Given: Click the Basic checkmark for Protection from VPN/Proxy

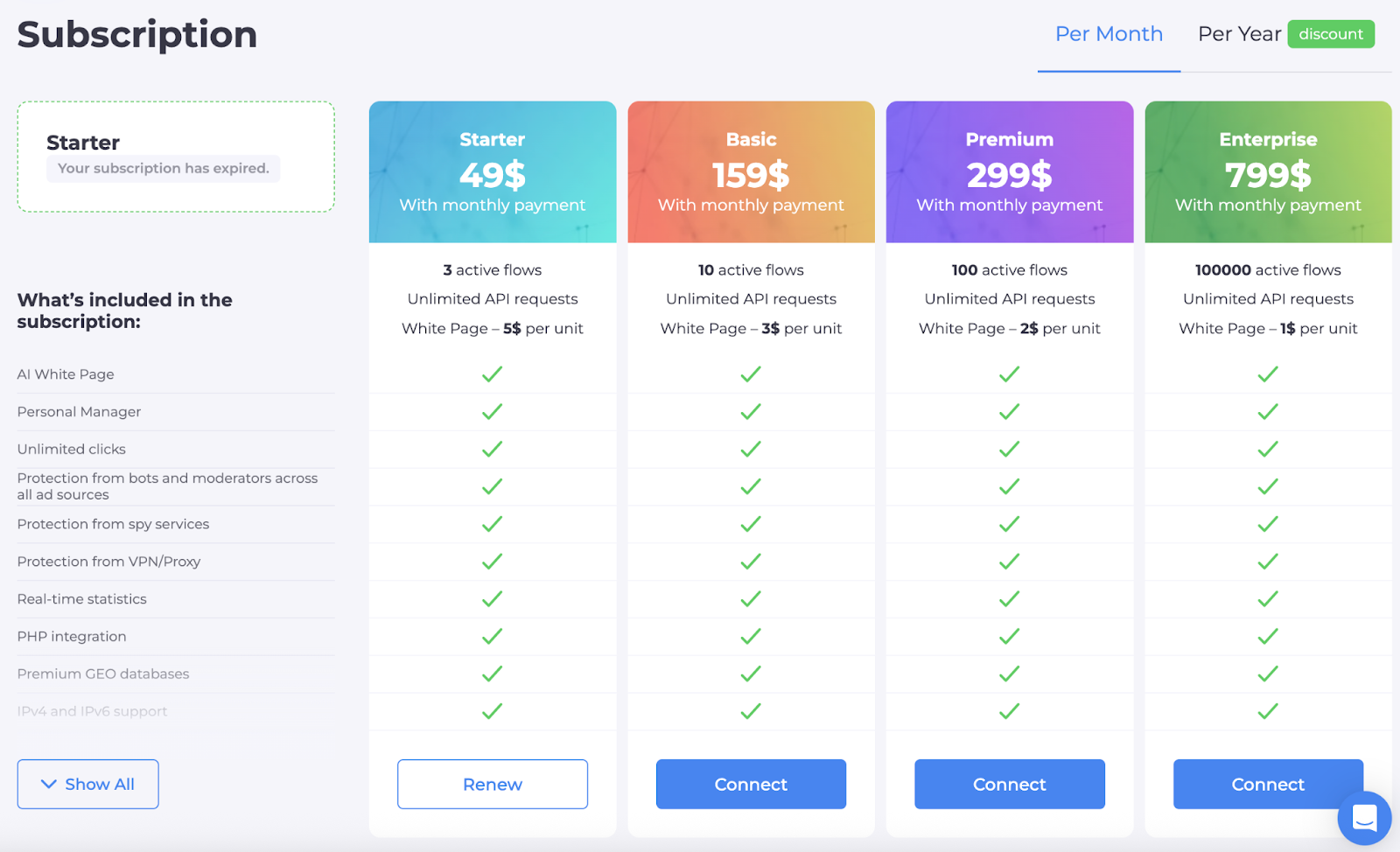Looking at the screenshot, I should click(751, 562).
